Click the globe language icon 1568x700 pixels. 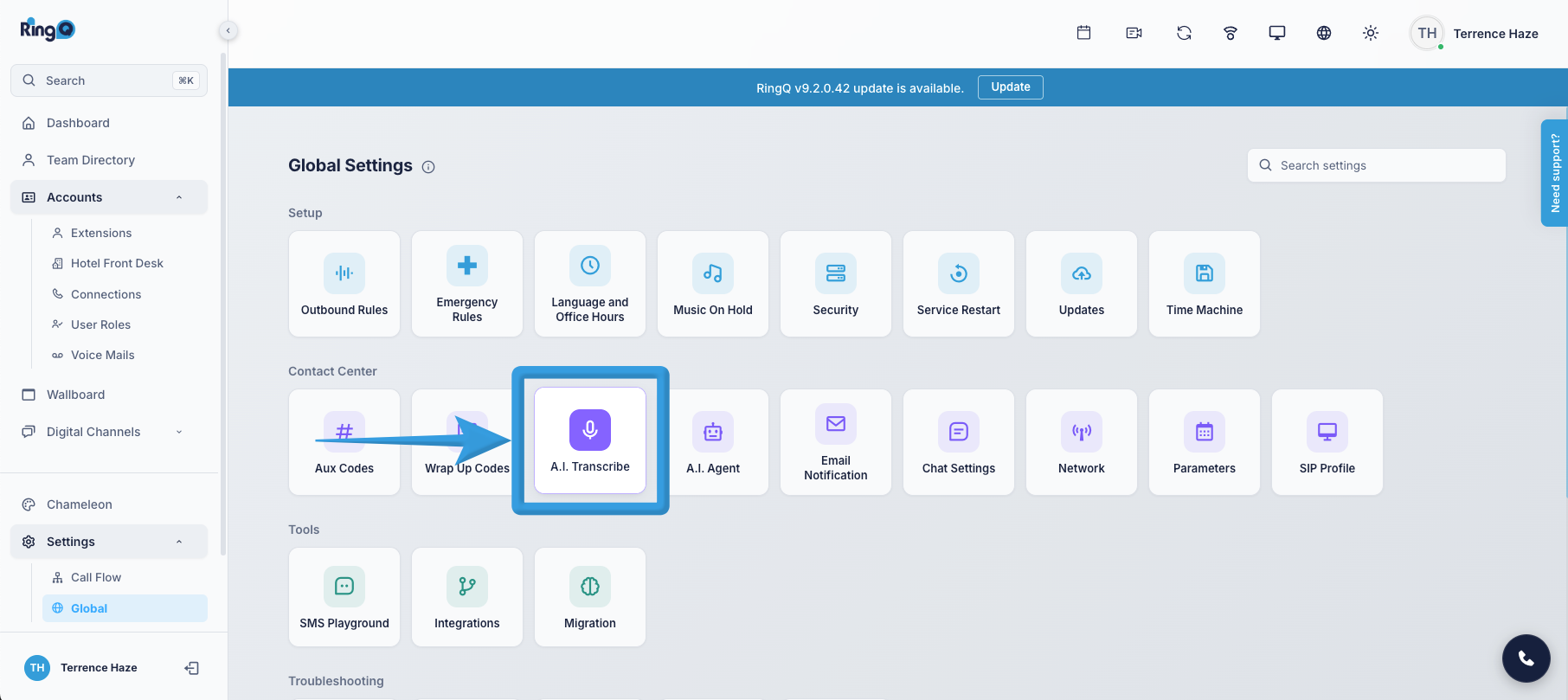(1324, 33)
